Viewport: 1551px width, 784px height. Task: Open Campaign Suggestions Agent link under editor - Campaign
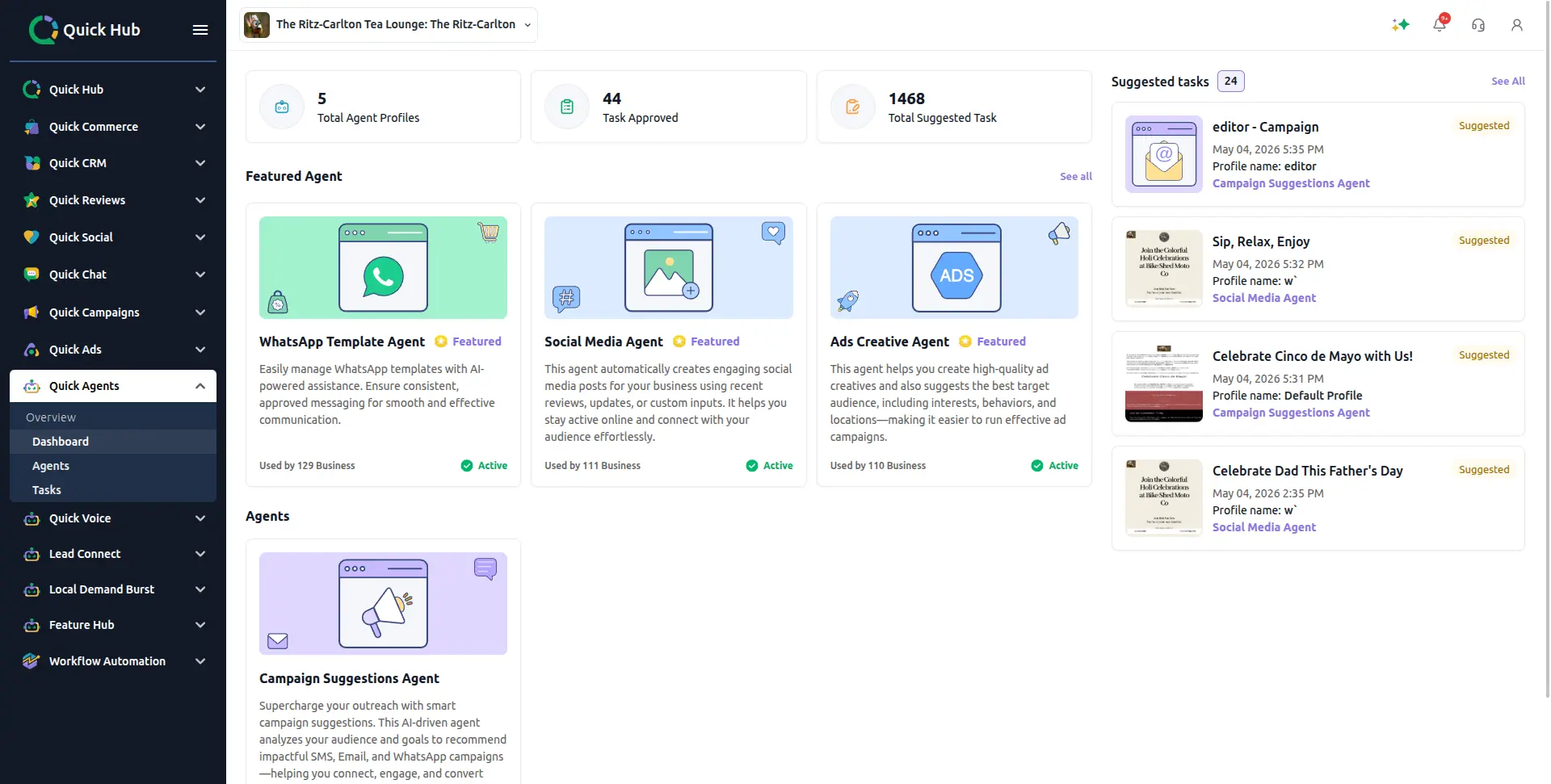1291,183
